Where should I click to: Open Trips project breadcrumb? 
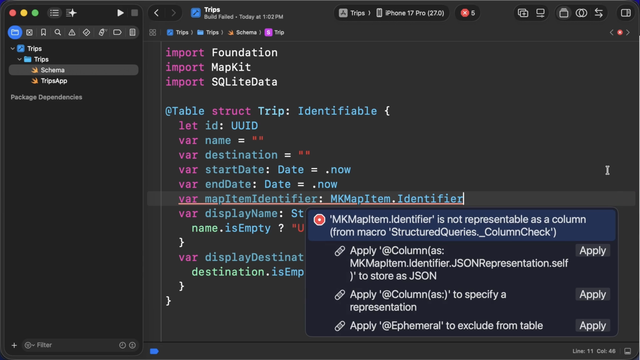click(178, 32)
